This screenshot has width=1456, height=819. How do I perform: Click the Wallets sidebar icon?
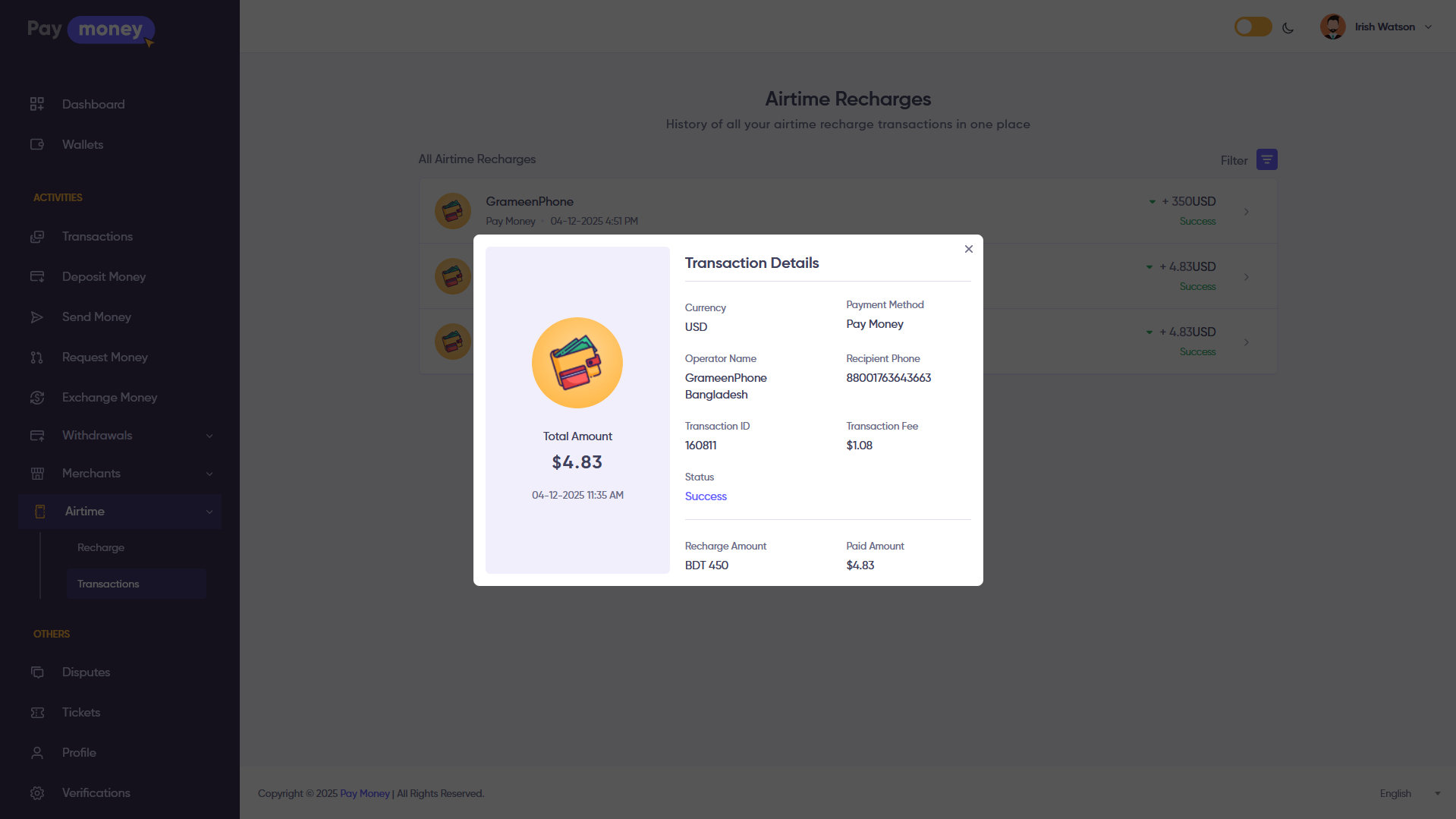pos(37,144)
